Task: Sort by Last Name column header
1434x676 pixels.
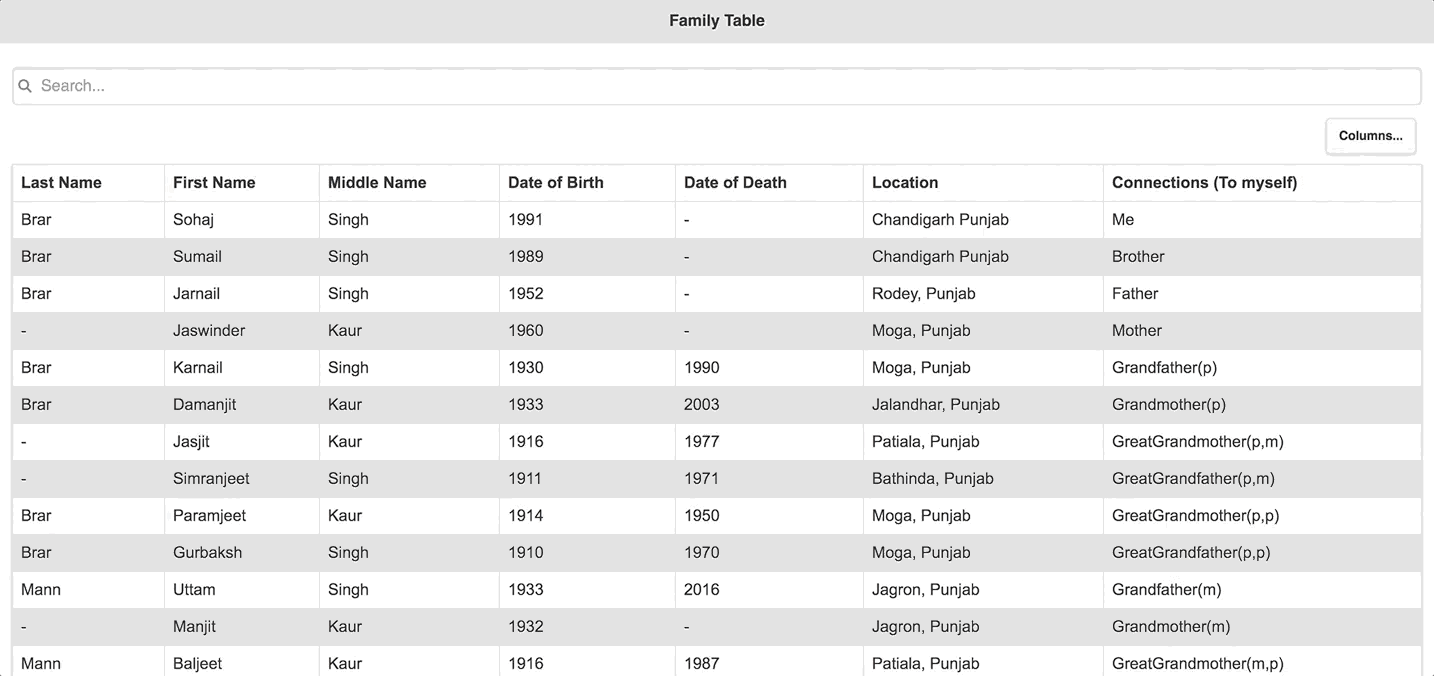Action: 61,182
